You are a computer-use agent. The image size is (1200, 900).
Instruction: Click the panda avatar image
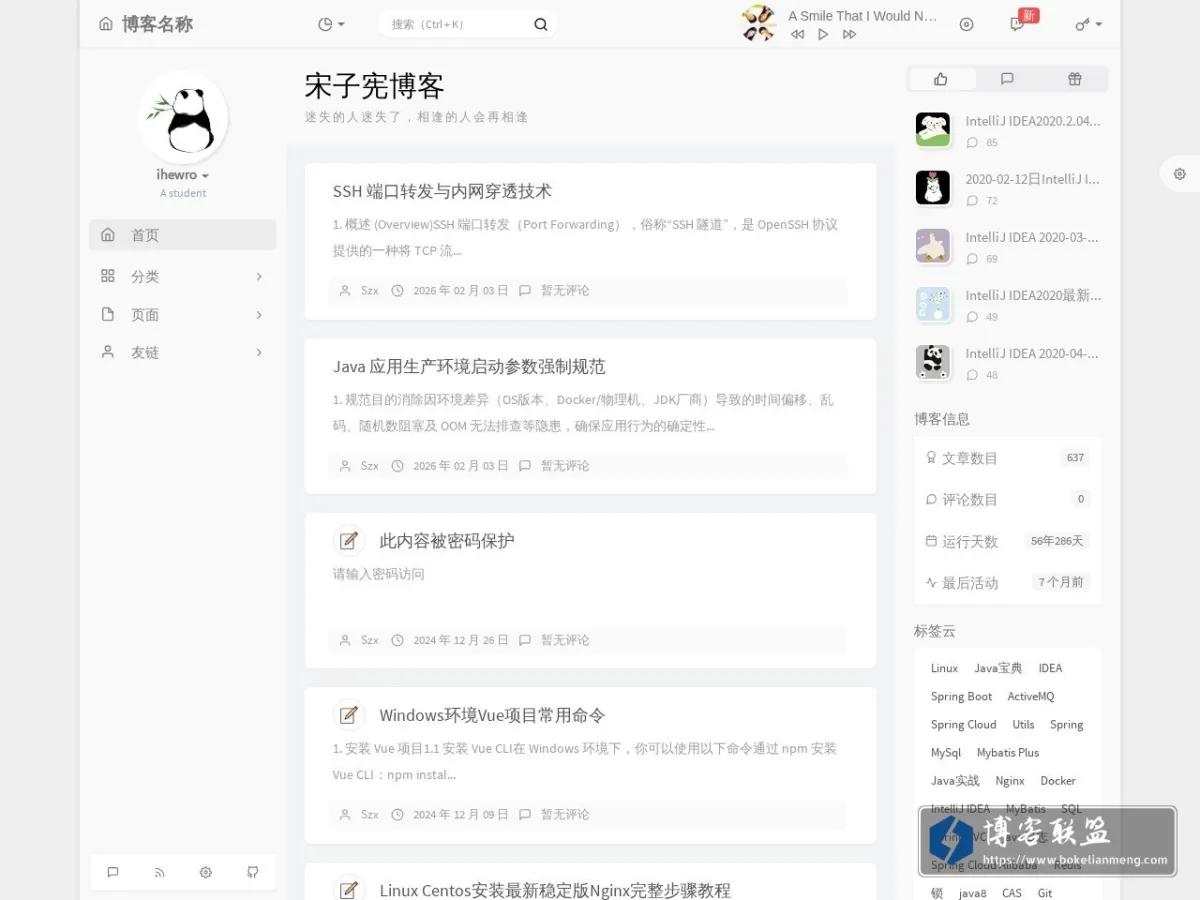[x=183, y=117]
